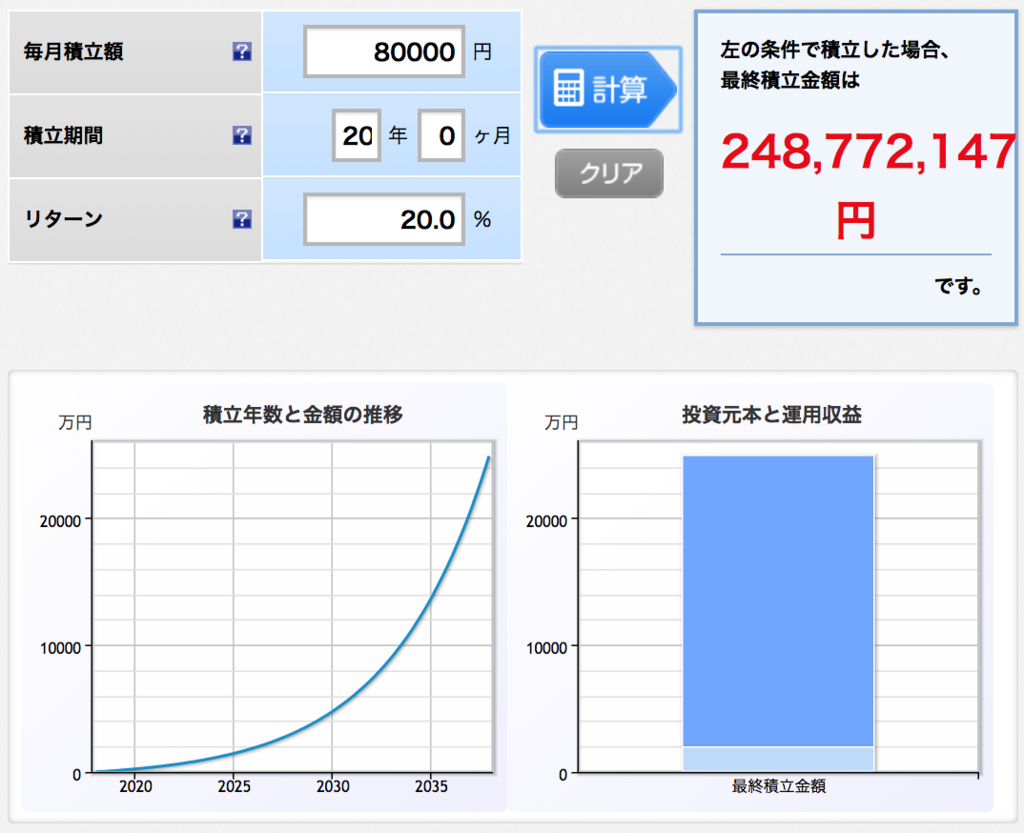Click the 2030 axis label on line chart

point(332,786)
